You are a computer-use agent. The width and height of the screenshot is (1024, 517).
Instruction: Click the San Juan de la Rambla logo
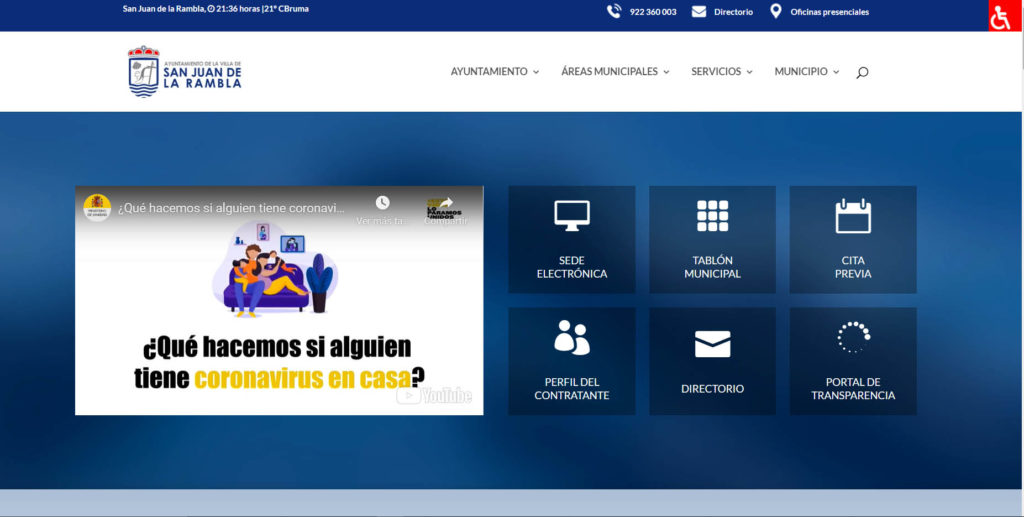coord(185,72)
